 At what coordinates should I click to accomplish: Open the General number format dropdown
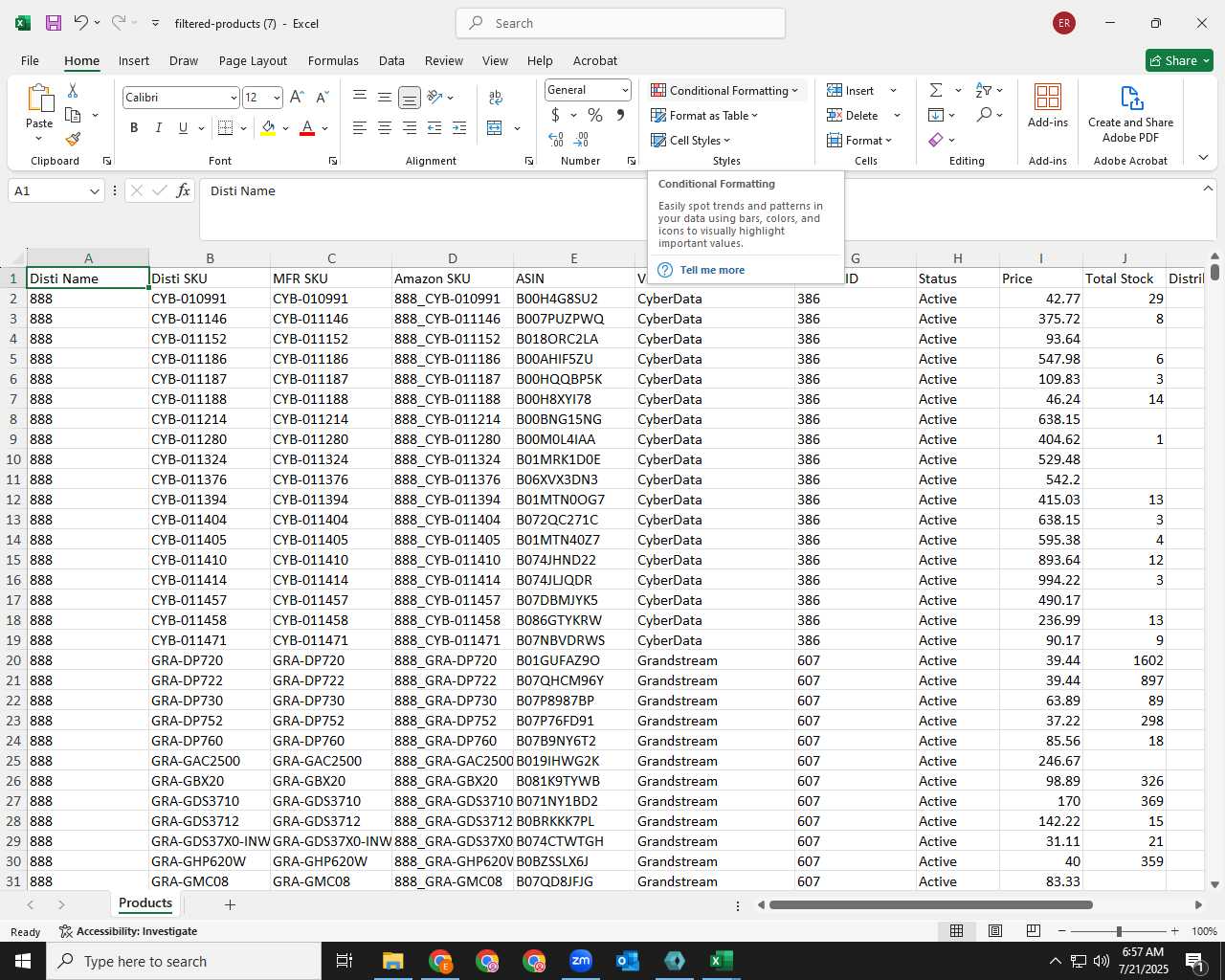click(x=625, y=90)
